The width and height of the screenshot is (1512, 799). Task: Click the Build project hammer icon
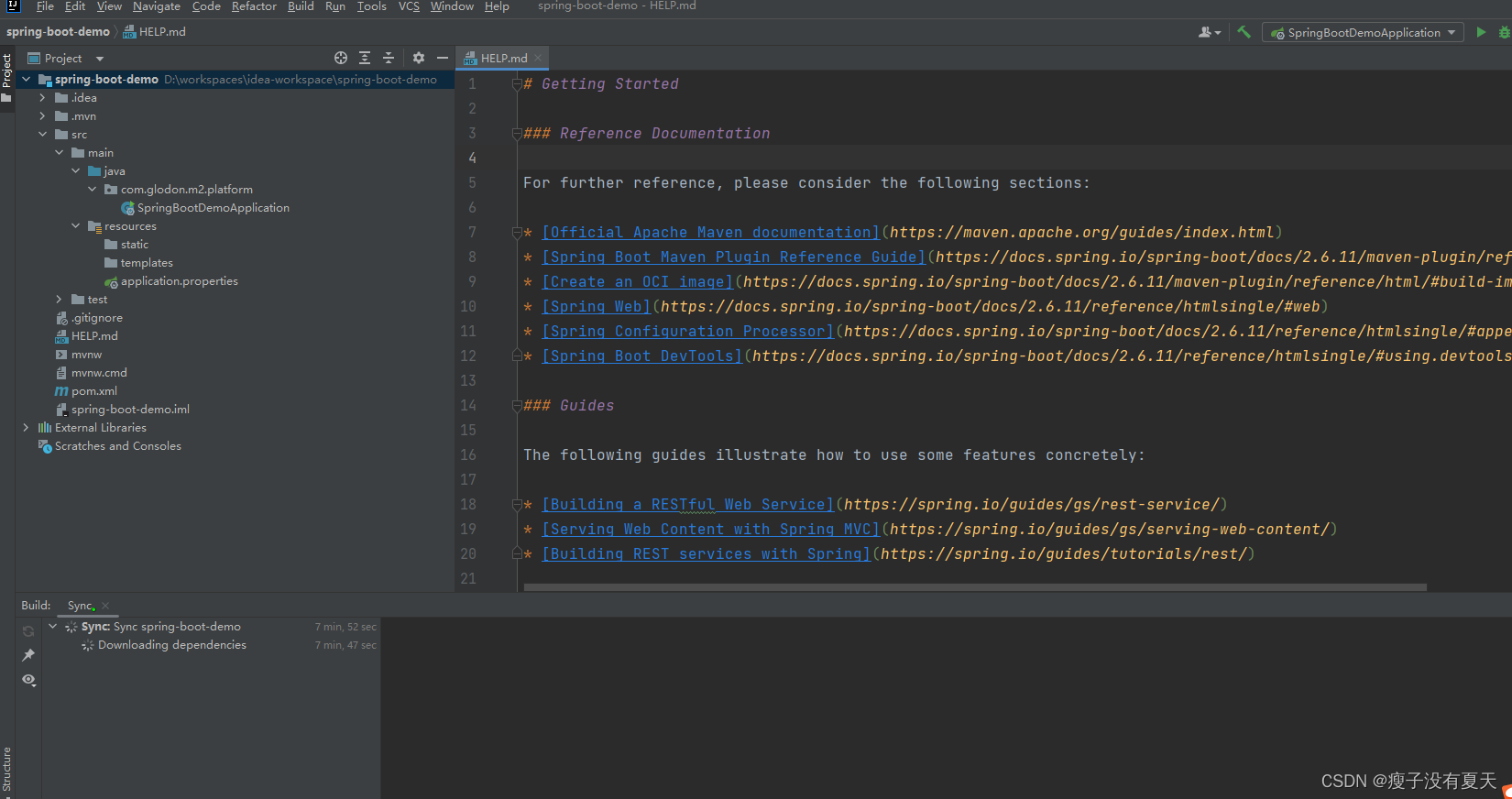point(1244,32)
